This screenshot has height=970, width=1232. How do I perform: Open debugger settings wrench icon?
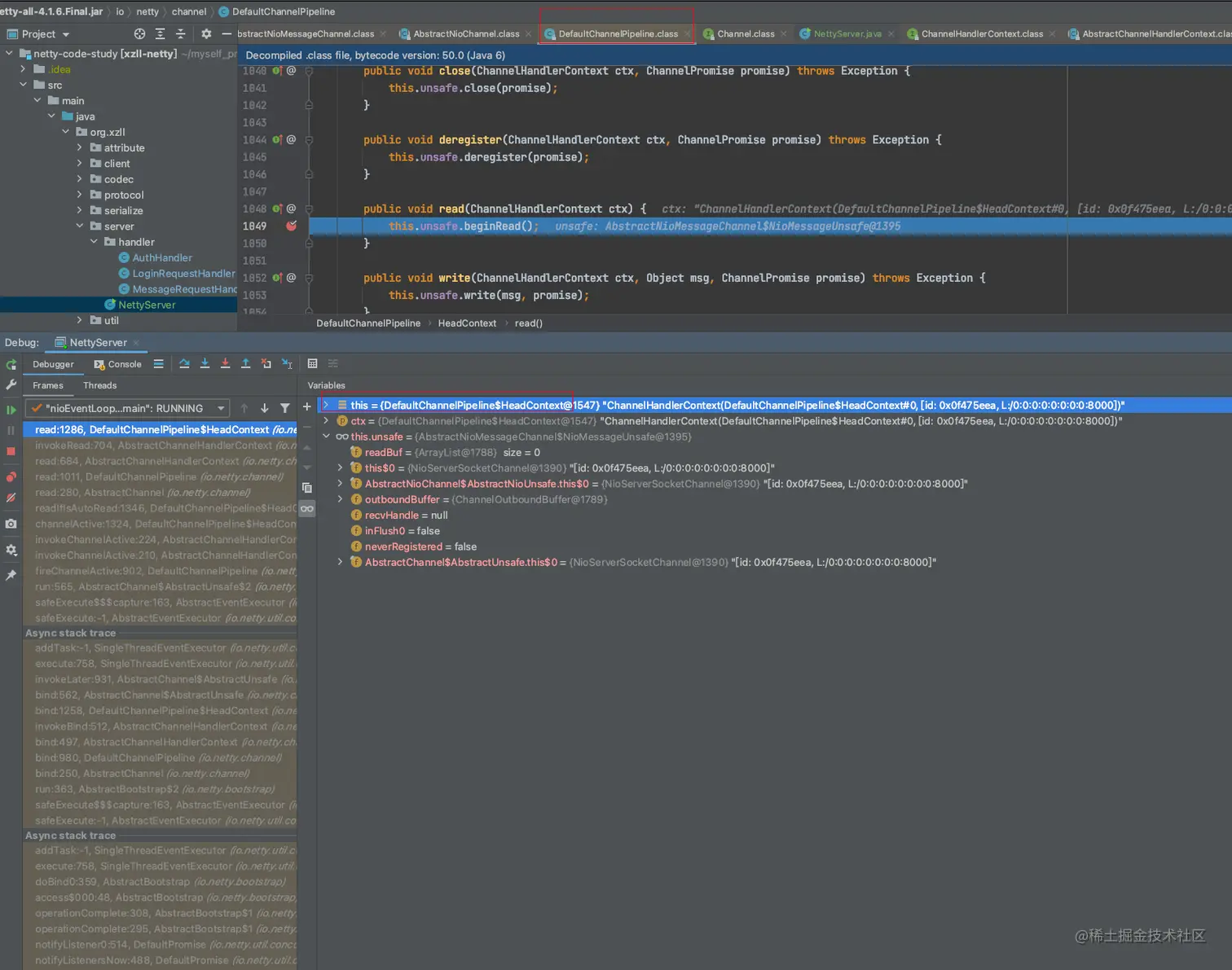[11, 384]
